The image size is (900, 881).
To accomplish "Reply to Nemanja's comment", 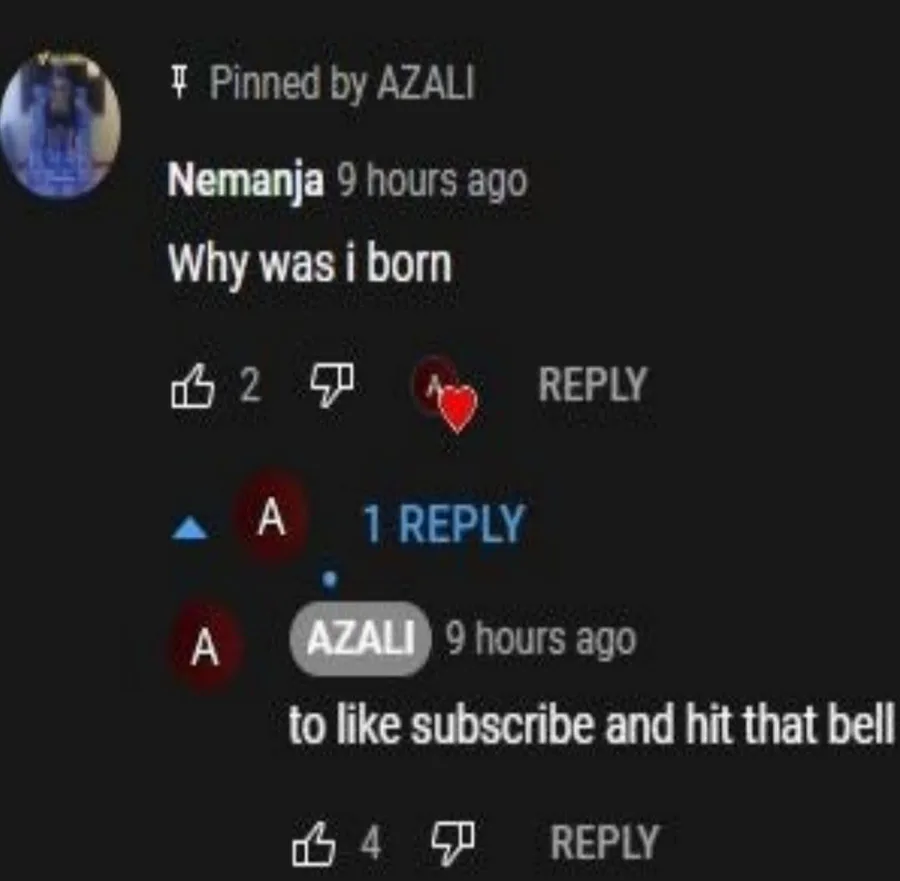I will pyautogui.click(x=592, y=385).
